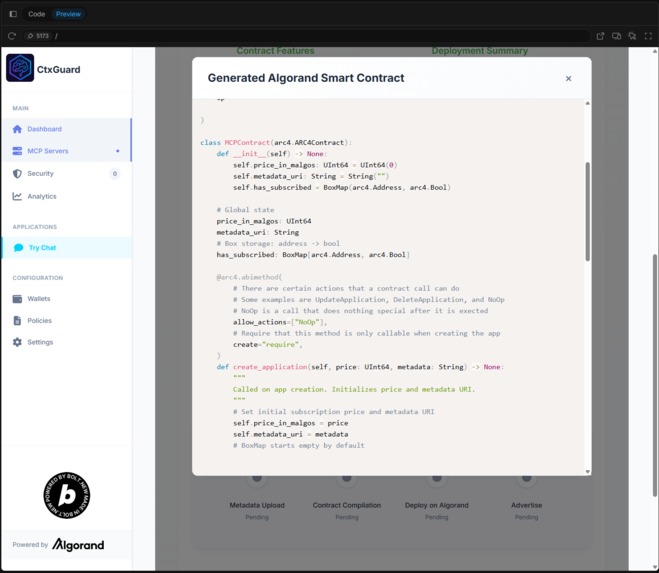The height and width of the screenshot is (573, 659).
Task: Close the Generated Algorand Smart Contract dialog
Action: point(568,79)
